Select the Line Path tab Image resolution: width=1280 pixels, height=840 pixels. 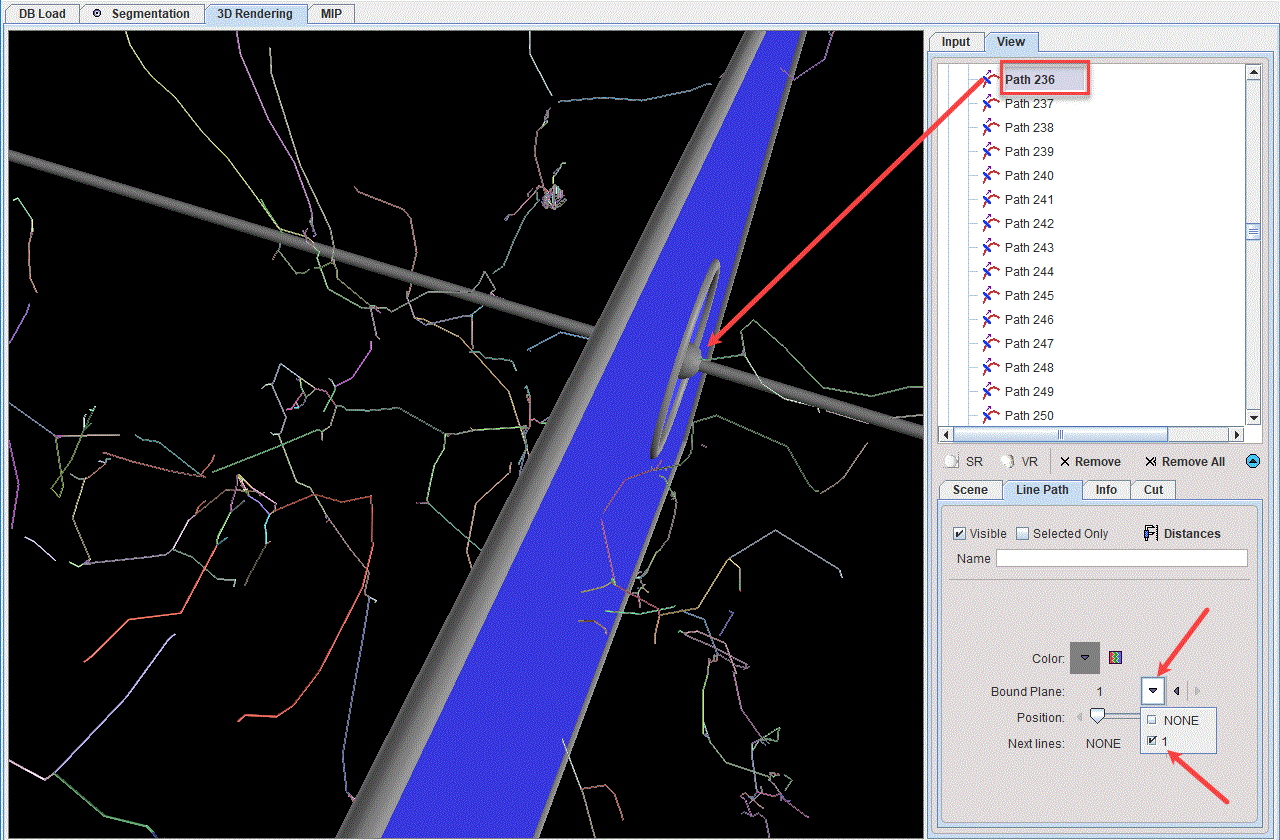click(x=1042, y=490)
